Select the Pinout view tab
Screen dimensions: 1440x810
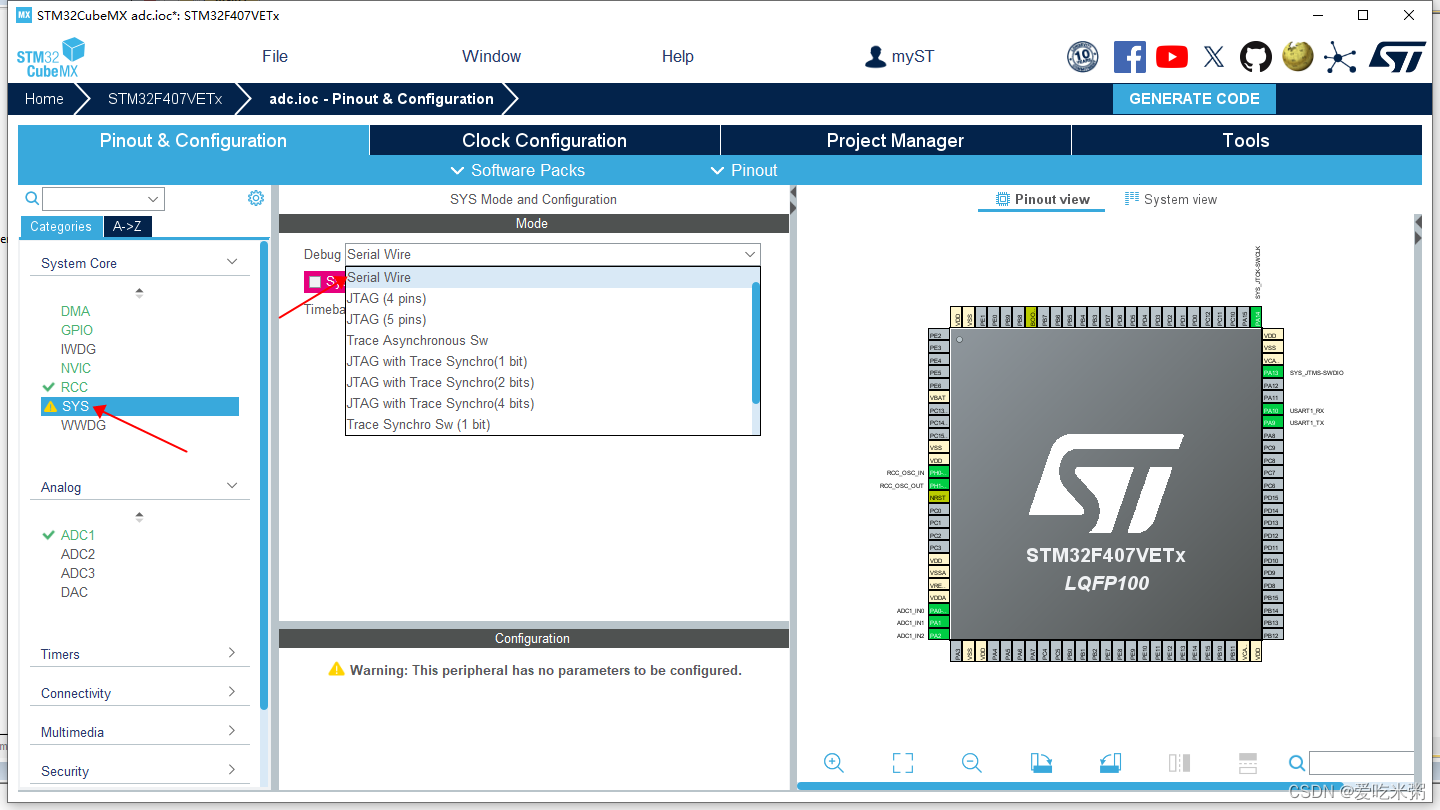1042,199
